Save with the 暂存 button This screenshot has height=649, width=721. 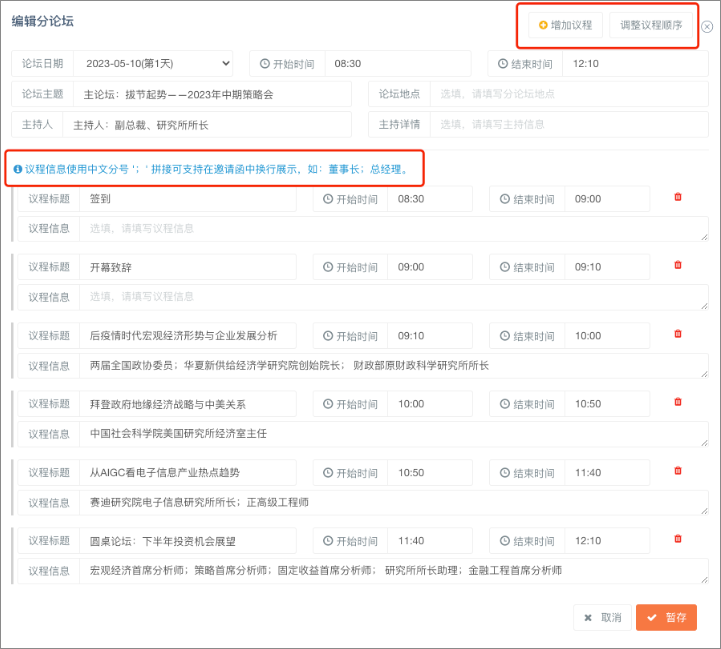click(x=666, y=617)
